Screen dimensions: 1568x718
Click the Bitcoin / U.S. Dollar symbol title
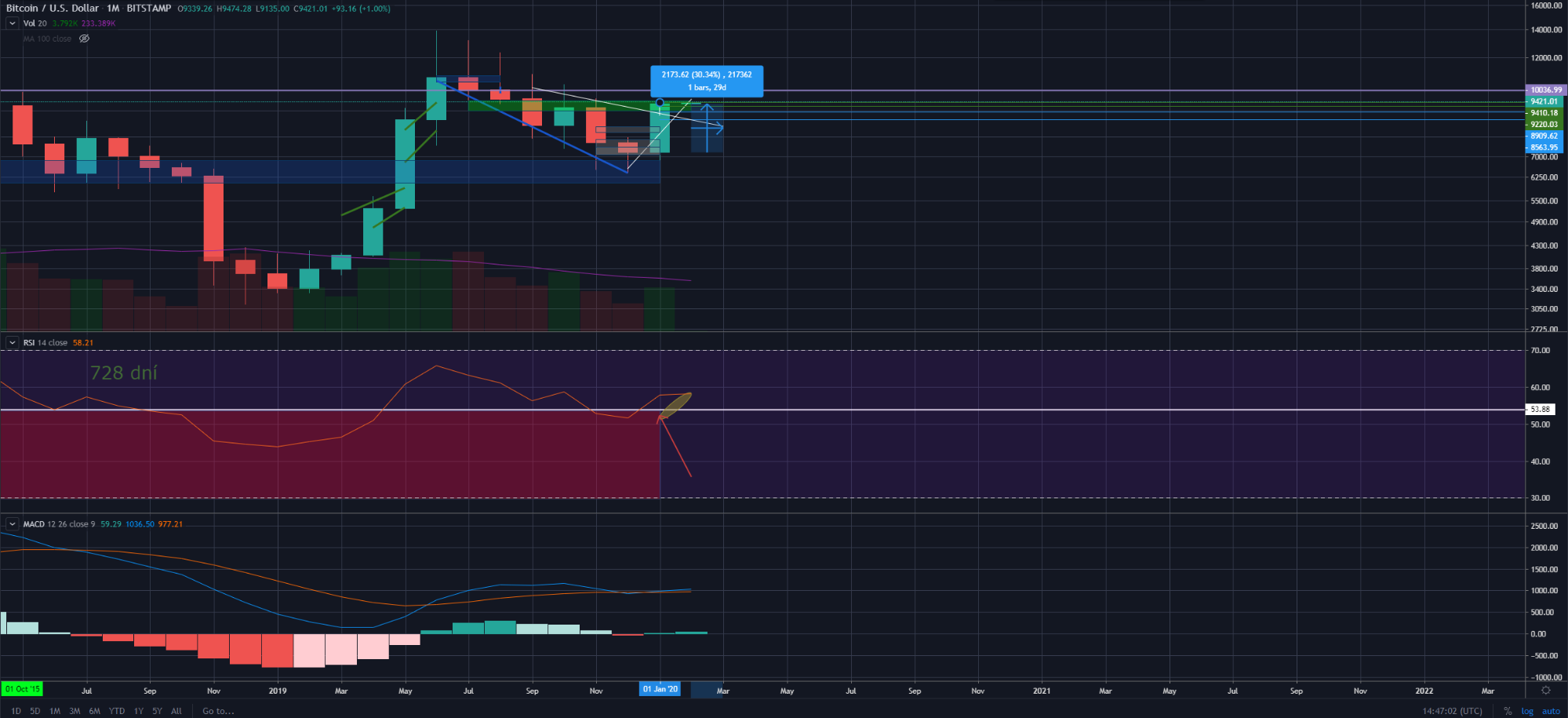click(x=53, y=9)
